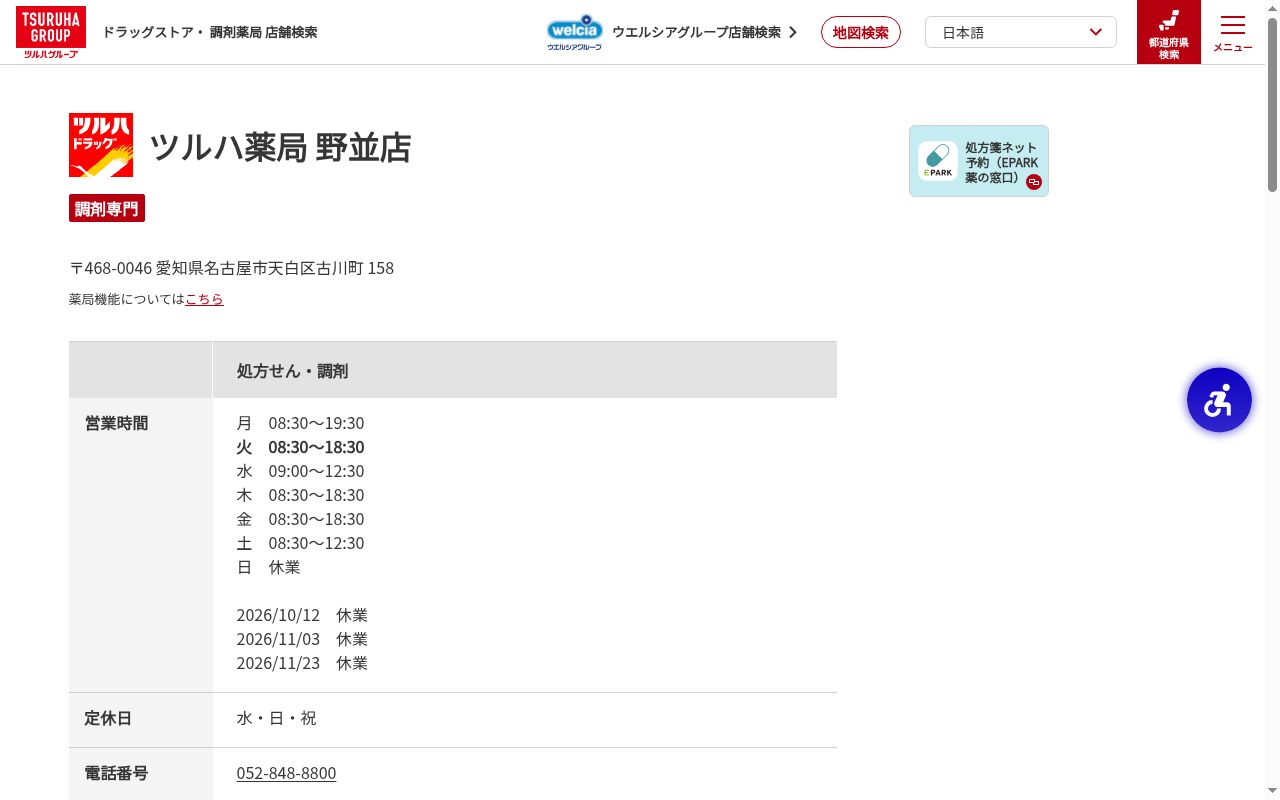Screen dimensions: 1280x800
Task: Click the ツルハドラッグ store logo
Action: pos(101,145)
